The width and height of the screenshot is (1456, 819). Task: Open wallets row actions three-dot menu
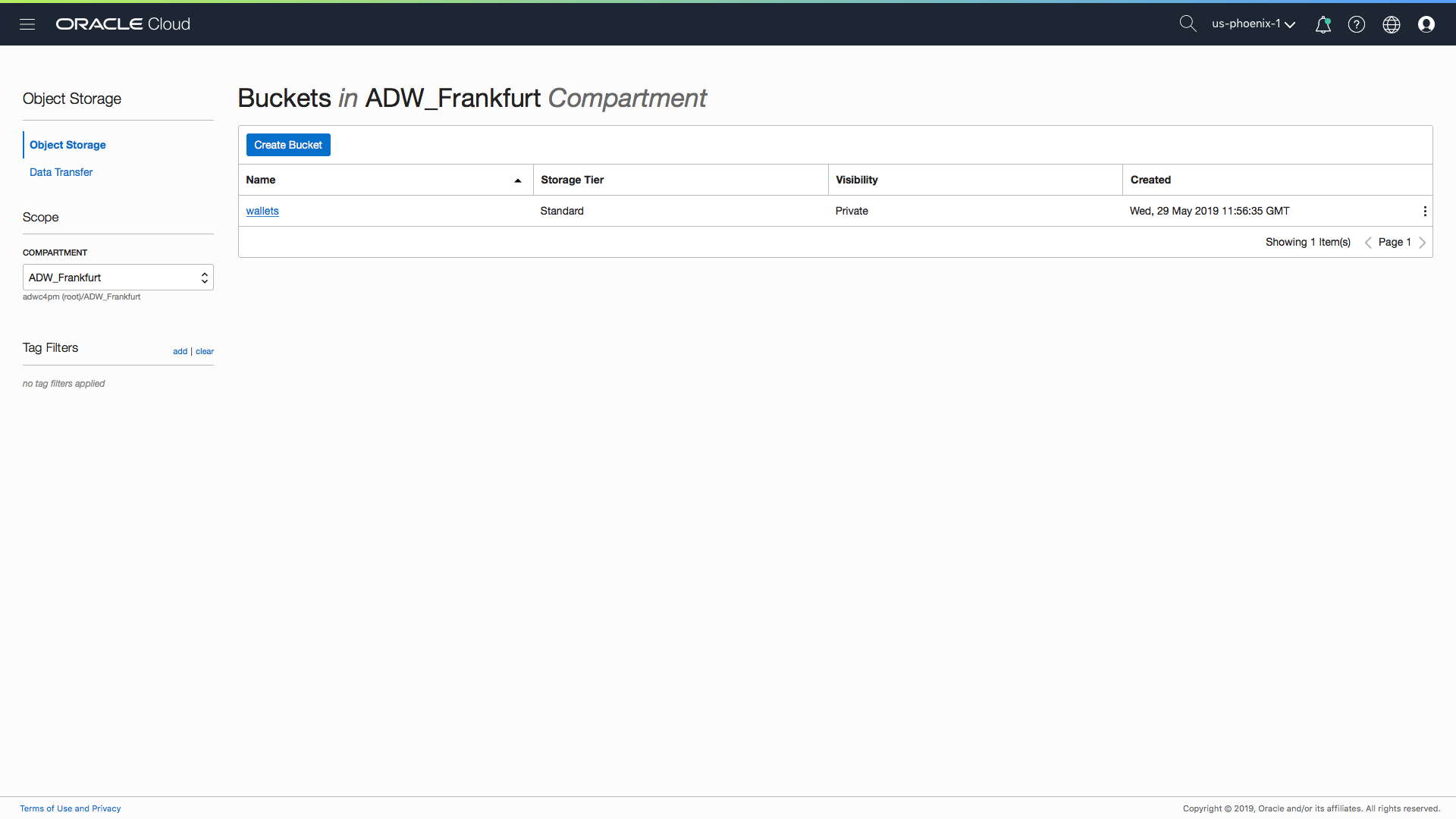(x=1425, y=212)
